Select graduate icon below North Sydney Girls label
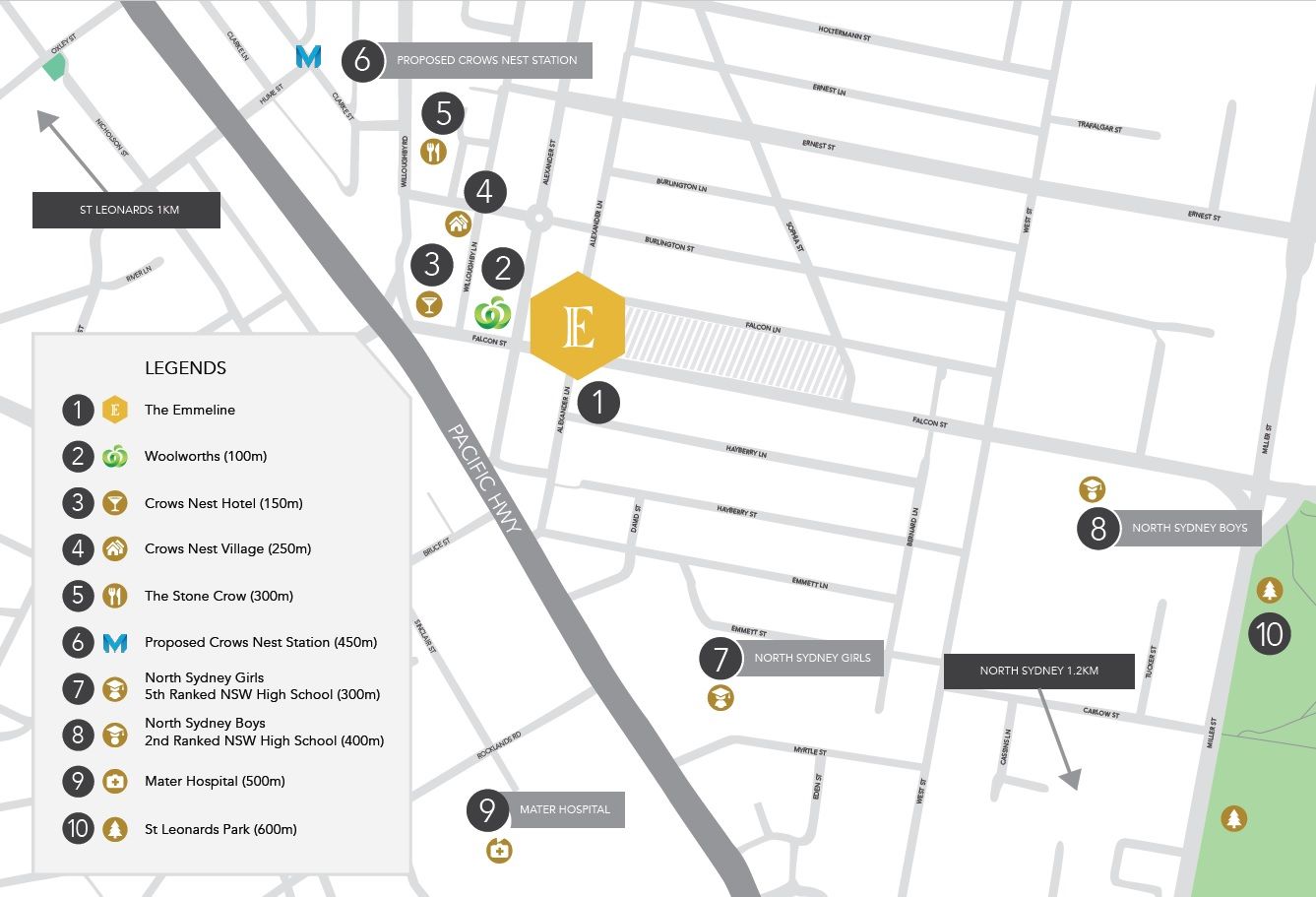Image resolution: width=1316 pixels, height=897 pixels. coord(721,698)
